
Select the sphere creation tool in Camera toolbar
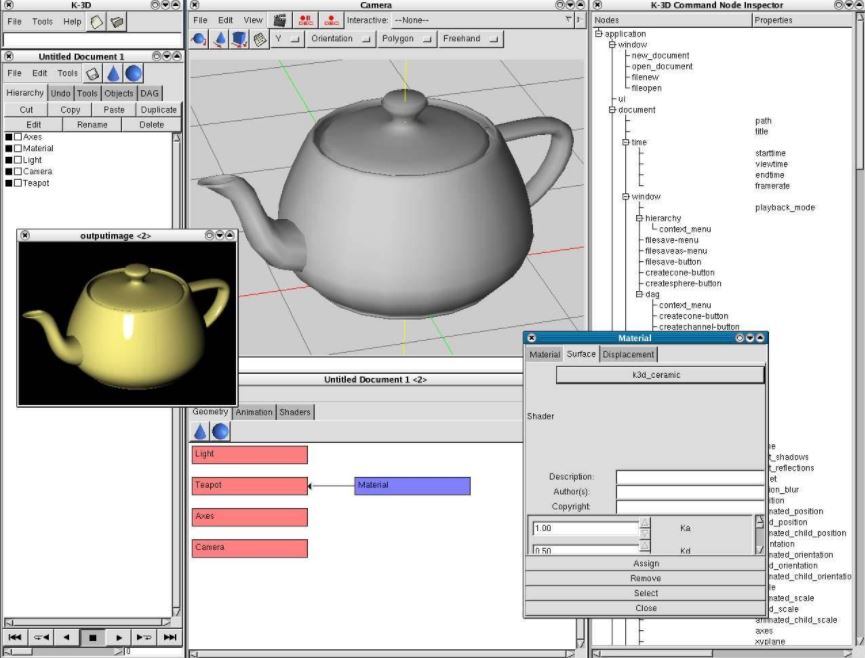click(x=199, y=40)
